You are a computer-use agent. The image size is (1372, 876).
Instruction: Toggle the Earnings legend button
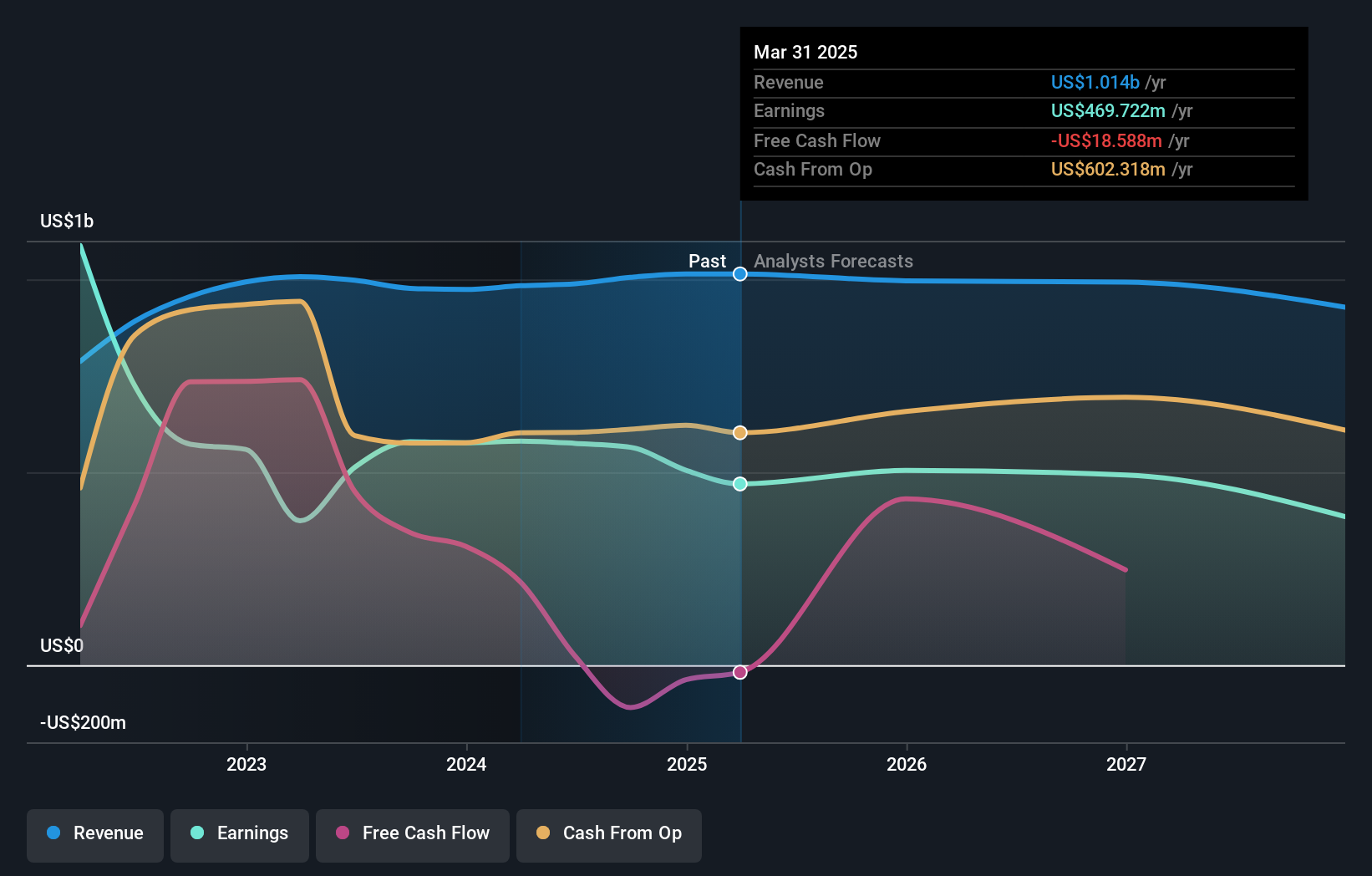240,835
